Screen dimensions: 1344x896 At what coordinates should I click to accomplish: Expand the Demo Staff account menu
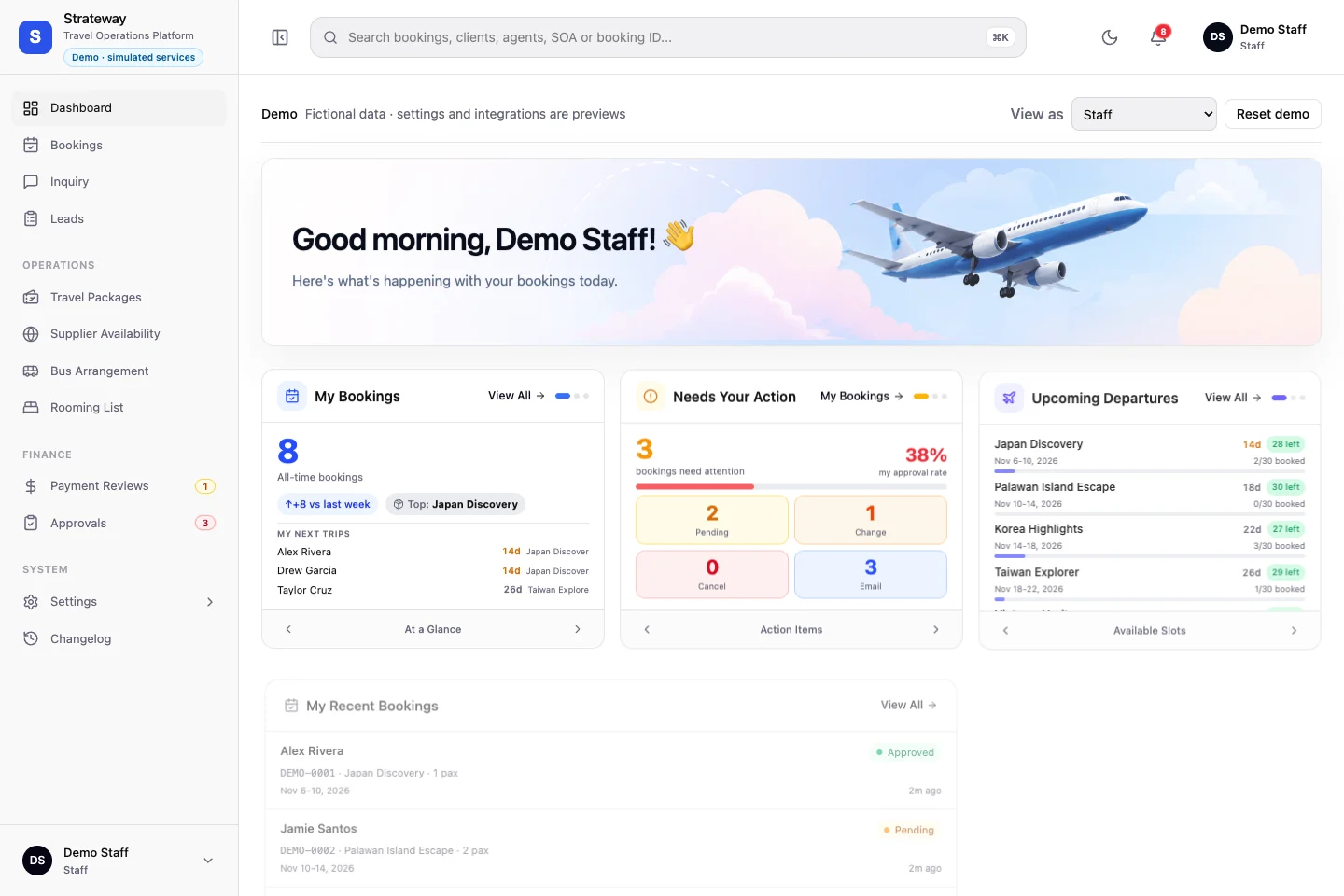(119, 861)
